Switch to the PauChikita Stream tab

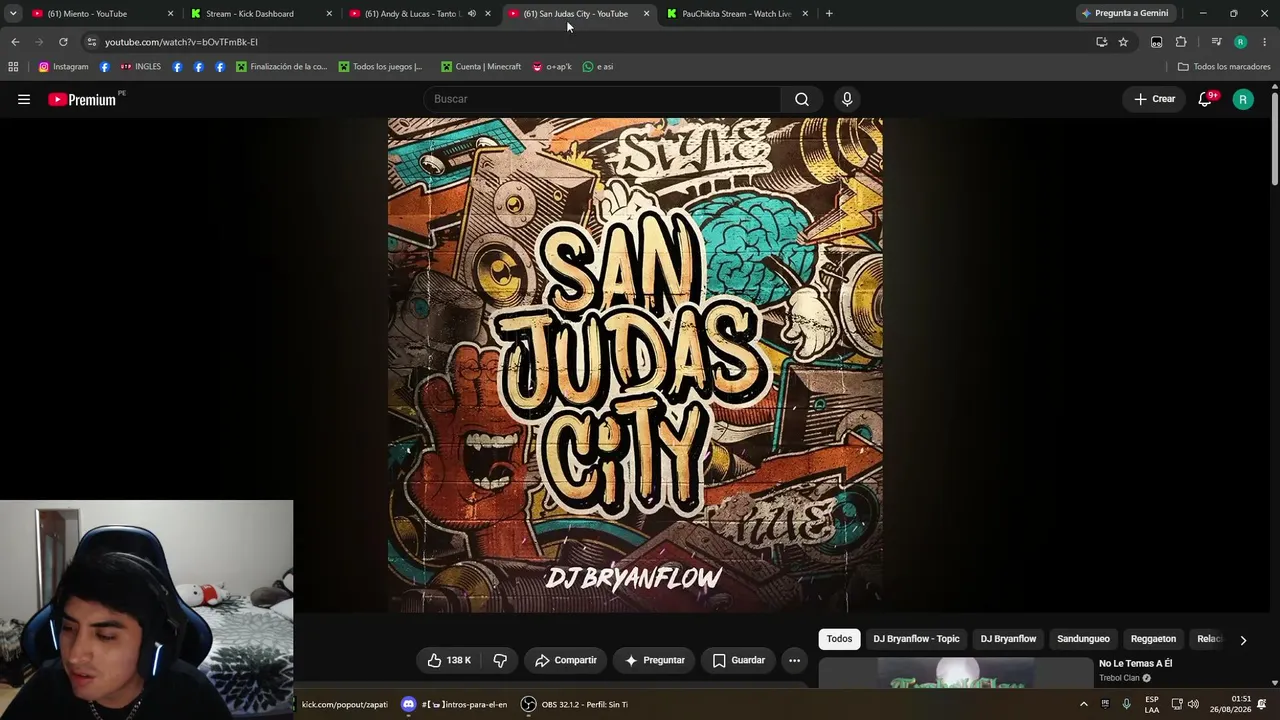click(736, 14)
